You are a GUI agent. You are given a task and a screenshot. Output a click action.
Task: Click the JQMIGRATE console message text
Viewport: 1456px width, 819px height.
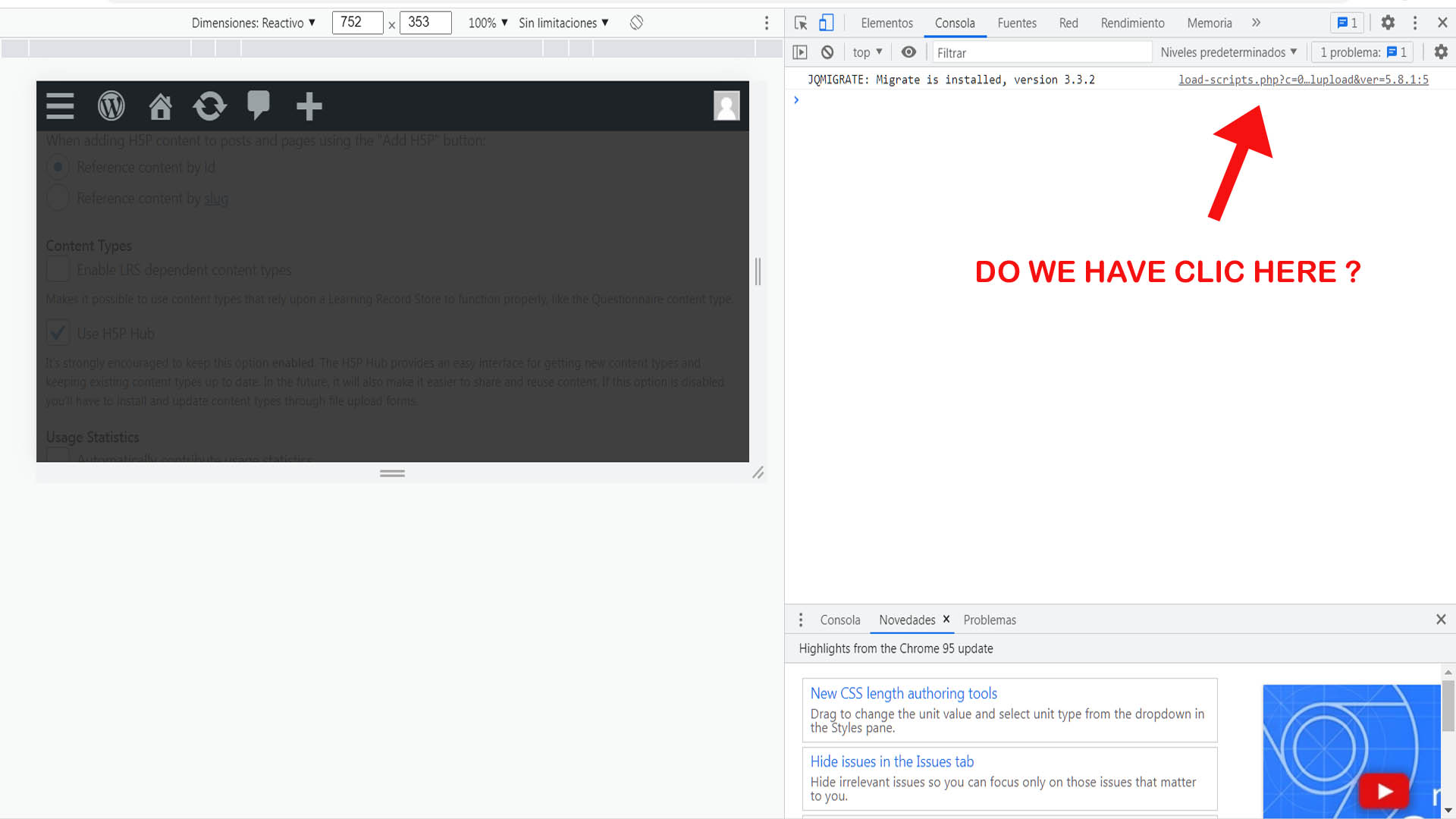pos(951,80)
